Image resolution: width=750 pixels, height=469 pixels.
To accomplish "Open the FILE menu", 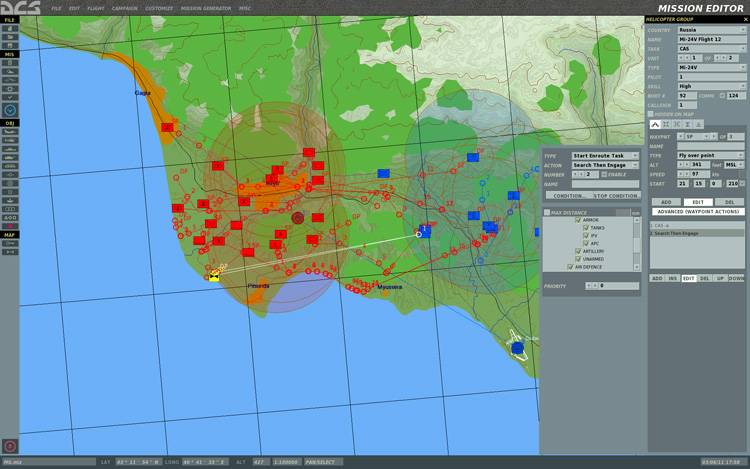I will [x=56, y=8].
